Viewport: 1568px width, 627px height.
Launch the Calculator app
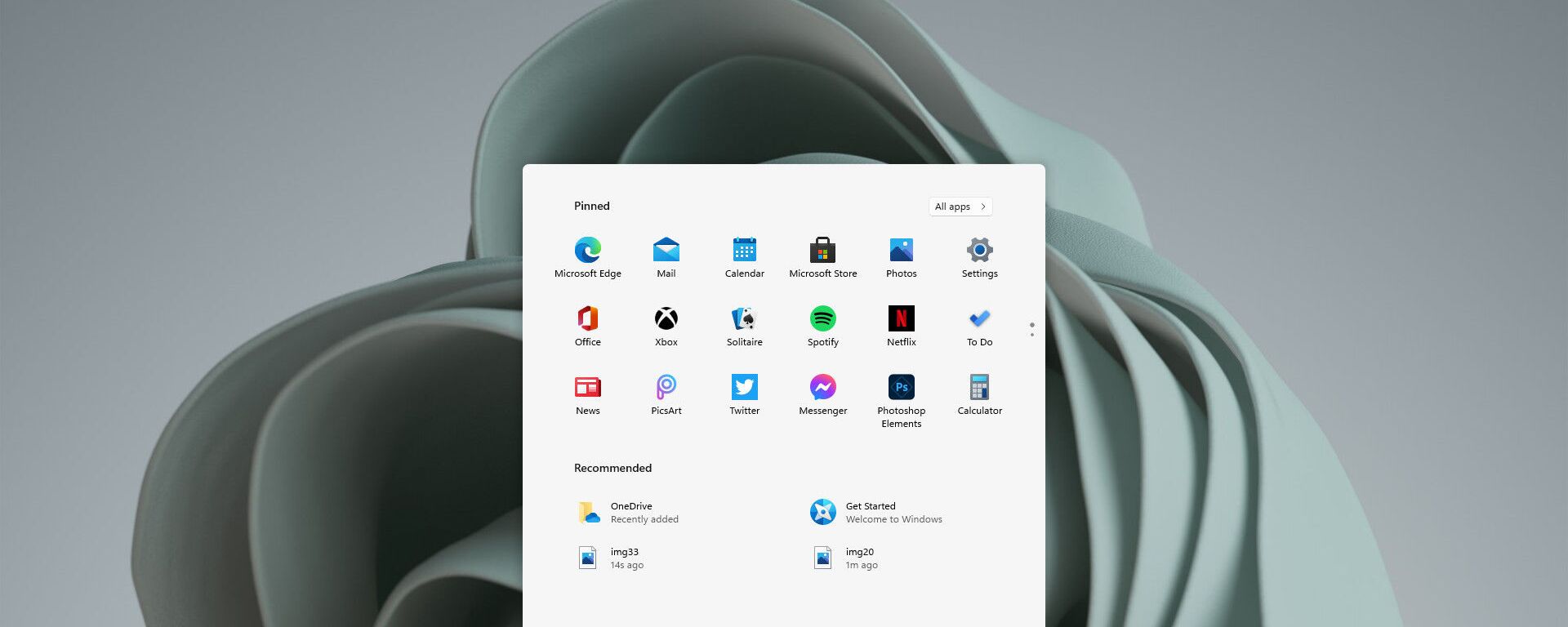979,394
